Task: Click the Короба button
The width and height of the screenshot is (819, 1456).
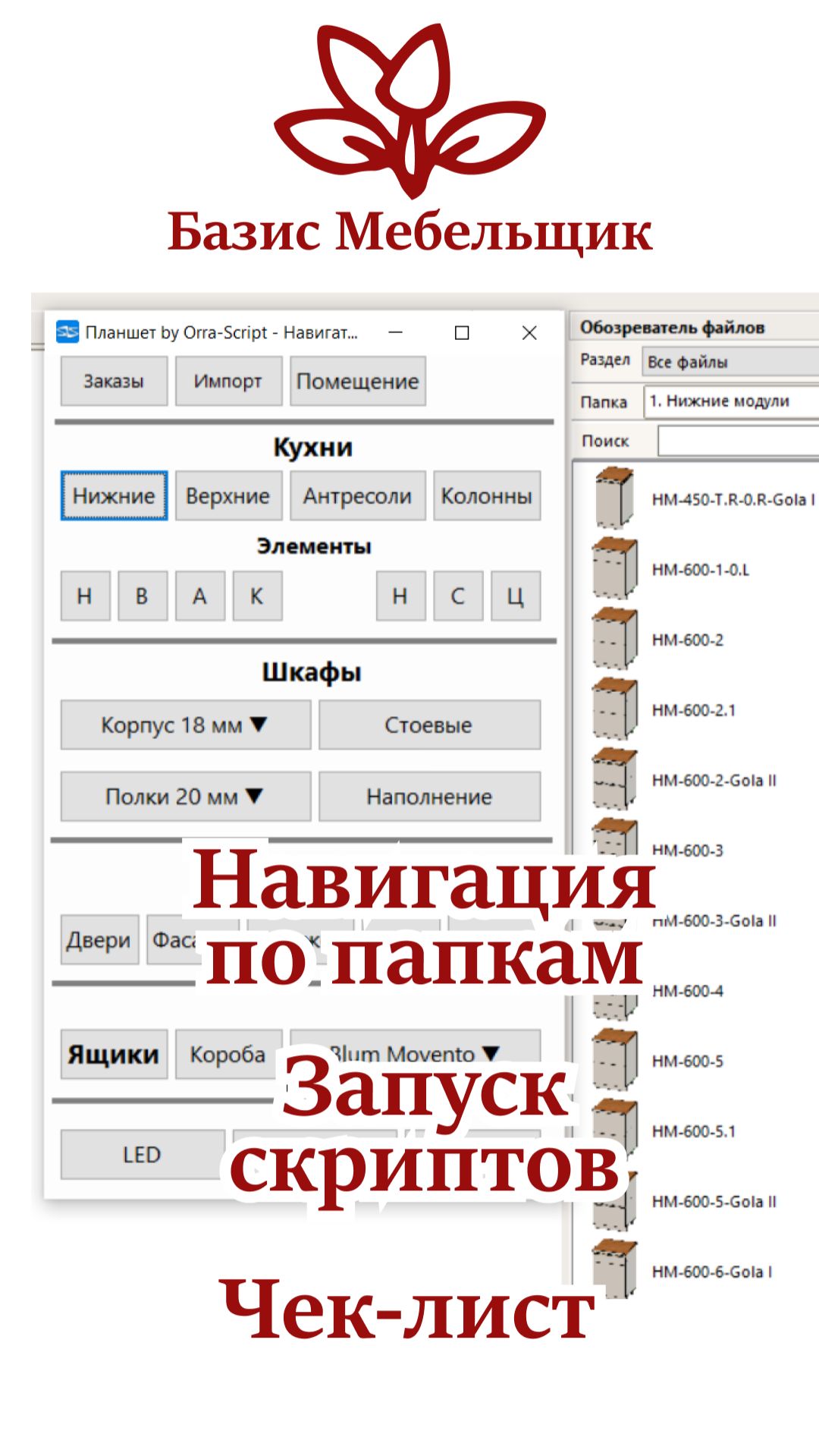Action: pos(228,1054)
